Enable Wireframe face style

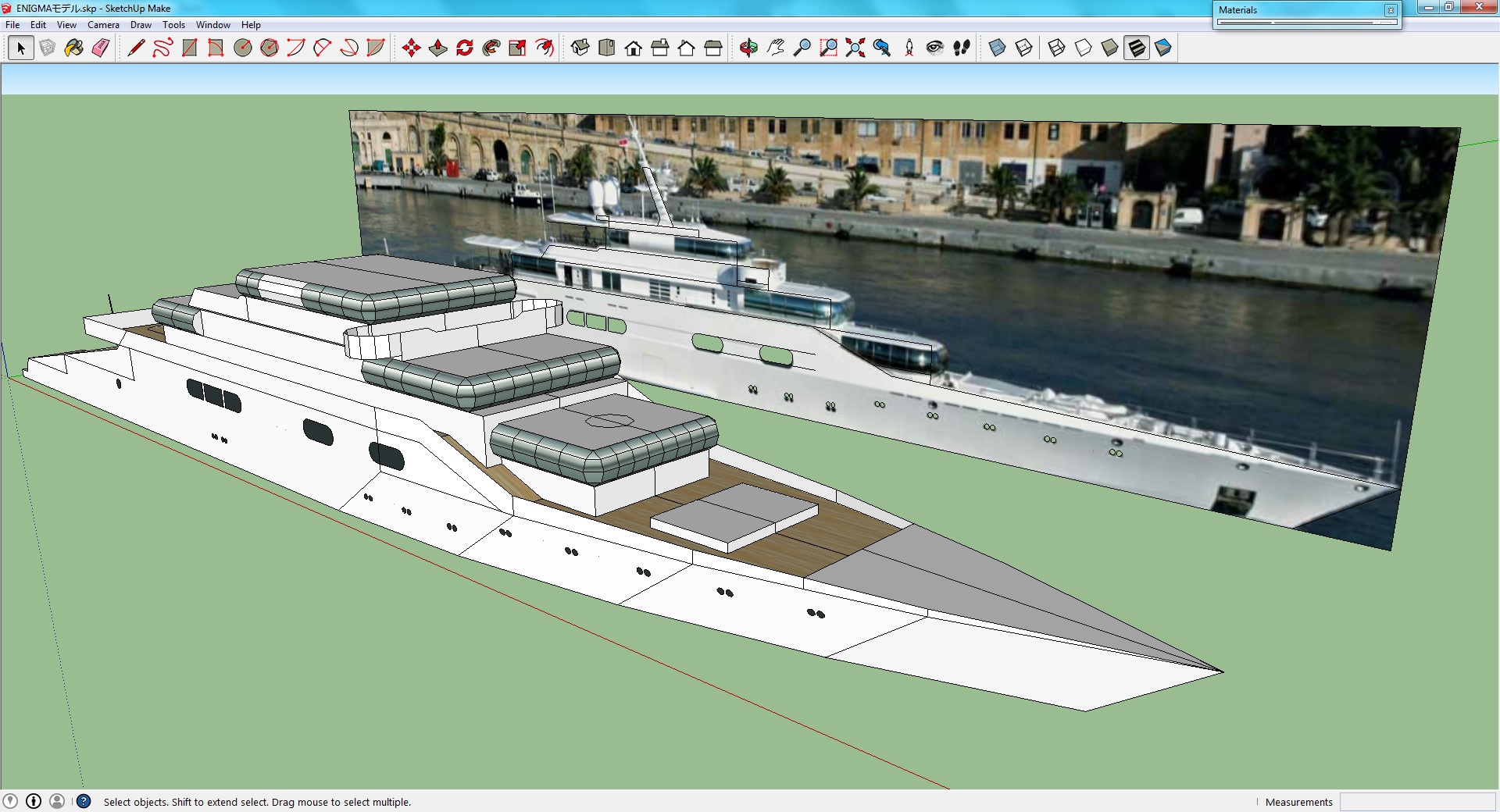tap(1056, 48)
